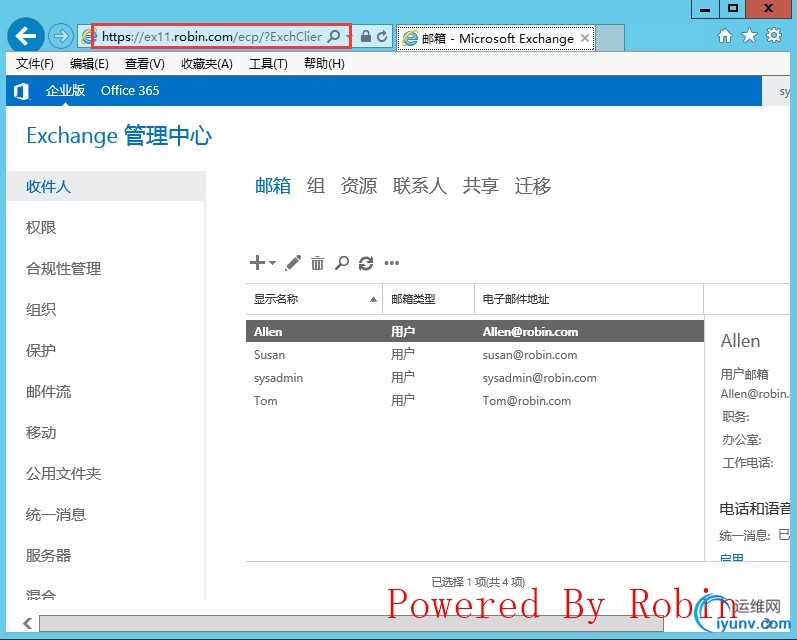Open the More options ellipsis icon
Image resolution: width=797 pixels, height=640 pixels.
click(391, 263)
